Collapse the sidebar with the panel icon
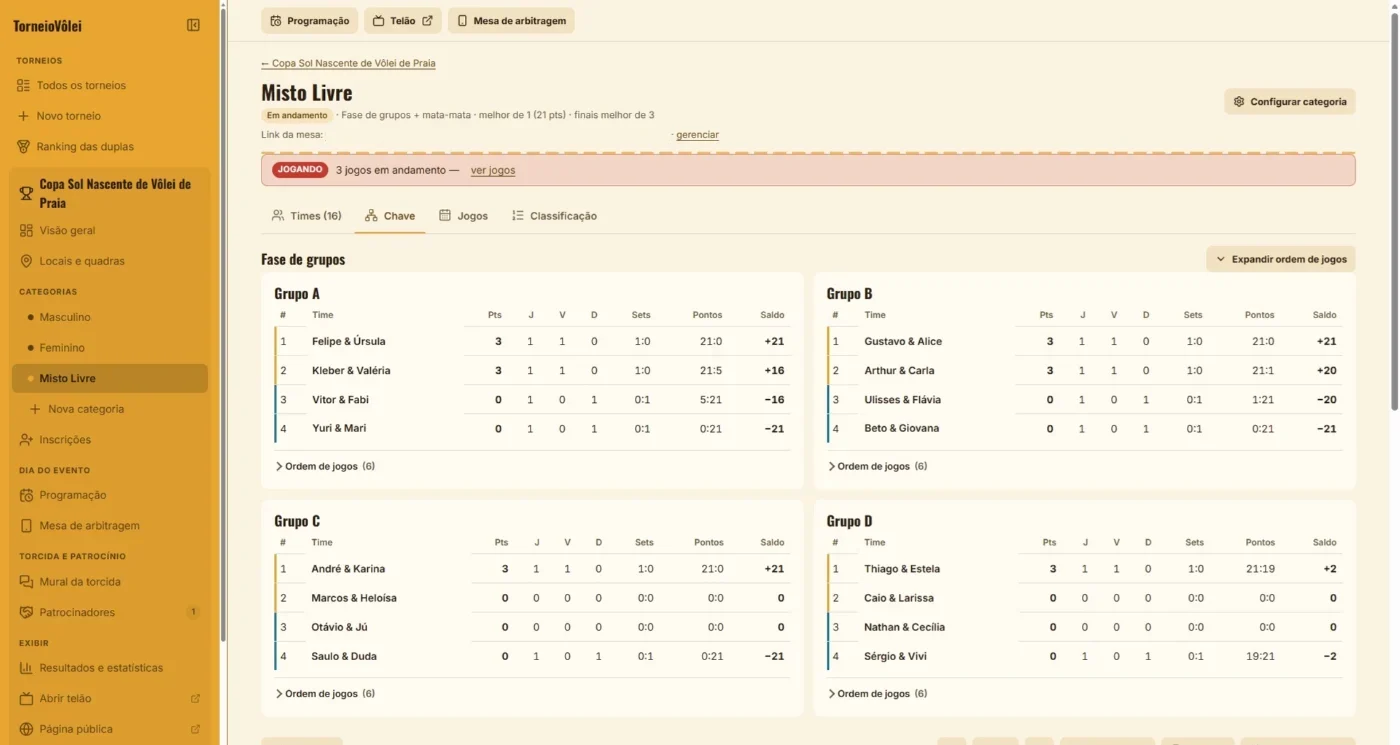 point(193,25)
